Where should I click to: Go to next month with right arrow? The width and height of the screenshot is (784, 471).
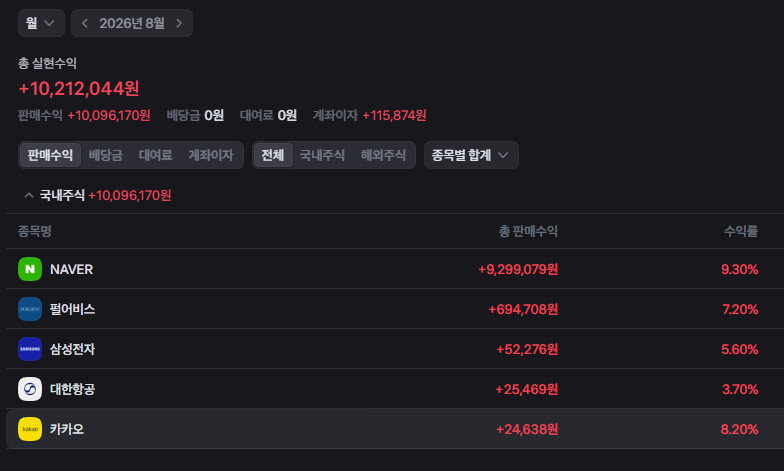[x=179, y=23]
